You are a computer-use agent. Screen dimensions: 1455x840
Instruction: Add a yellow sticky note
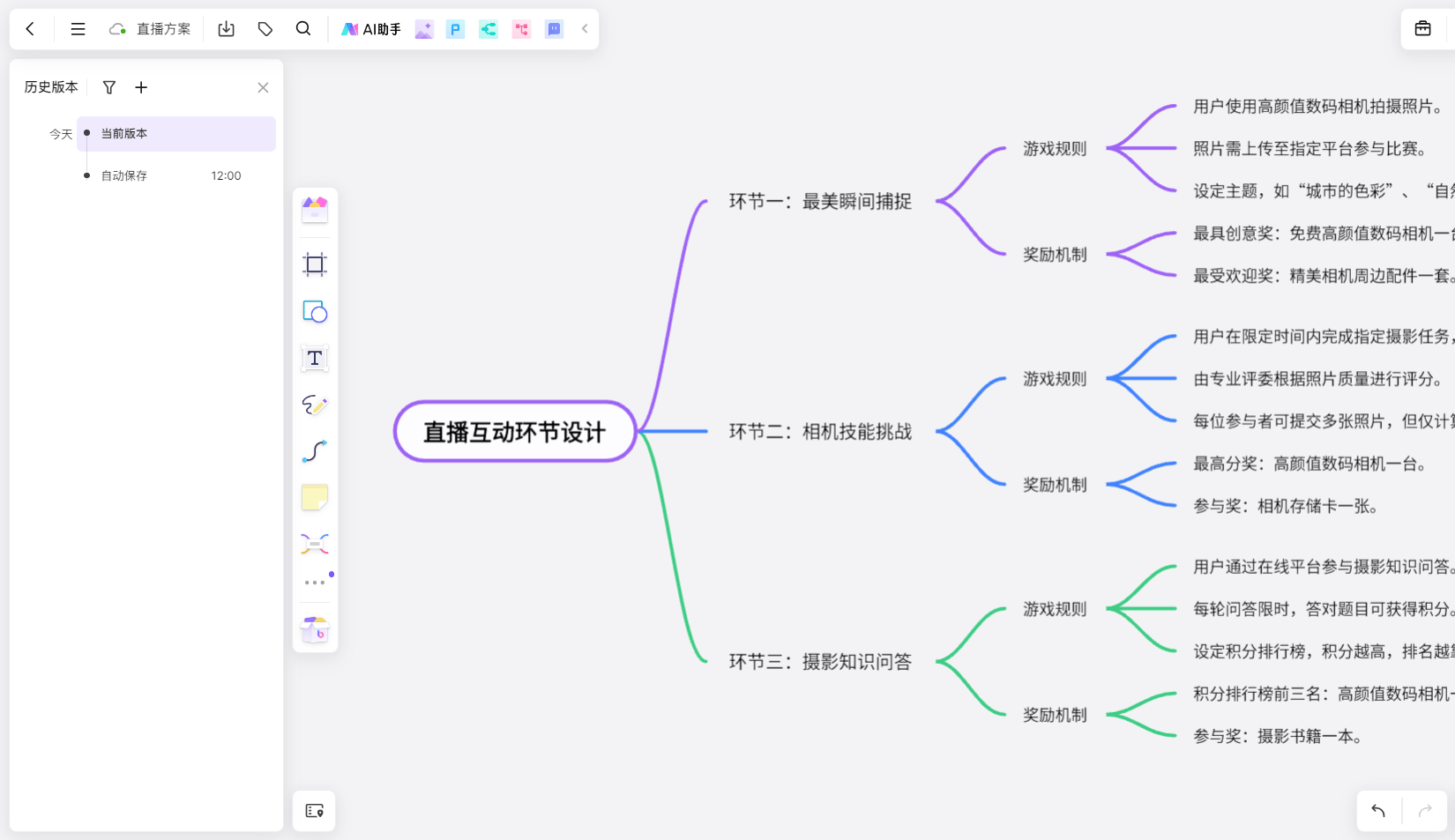[315, 497]
